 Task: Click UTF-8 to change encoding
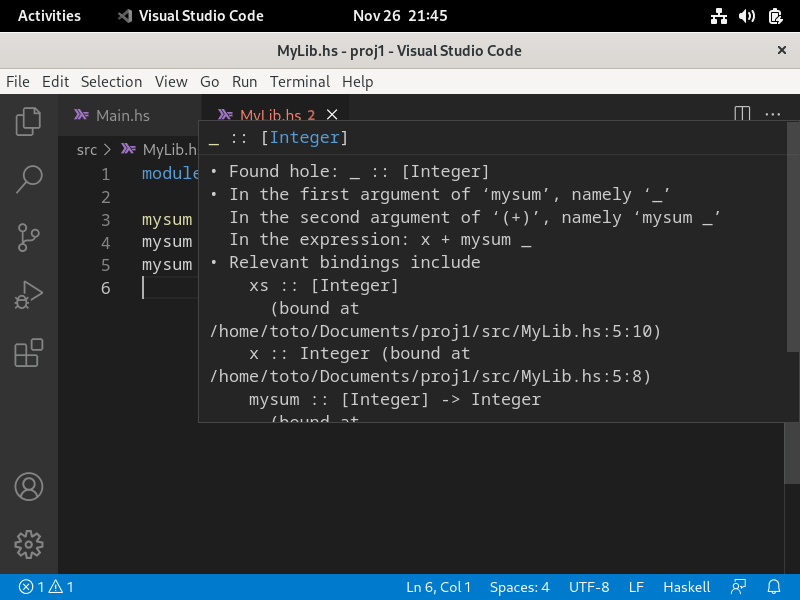pos(589,587)
